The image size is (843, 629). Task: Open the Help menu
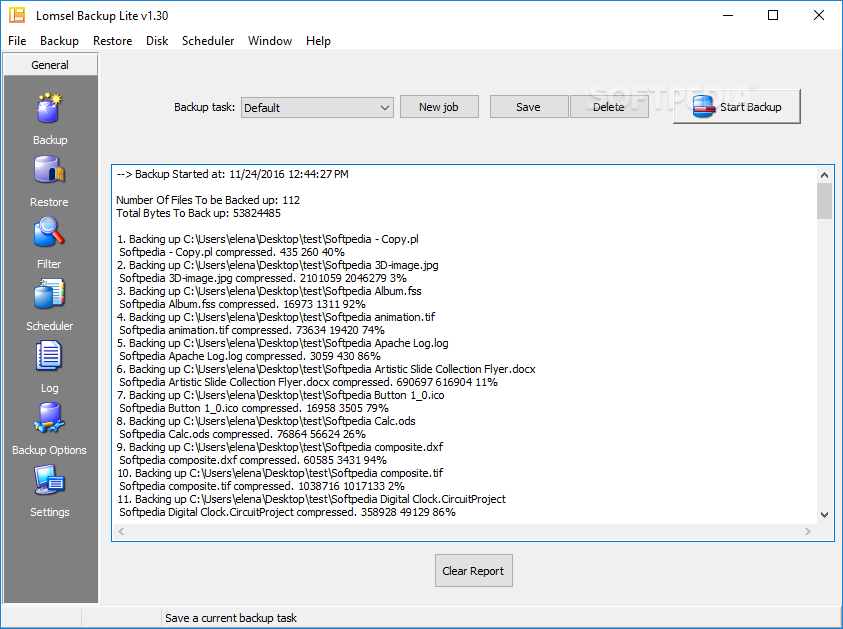click(318, 41)
